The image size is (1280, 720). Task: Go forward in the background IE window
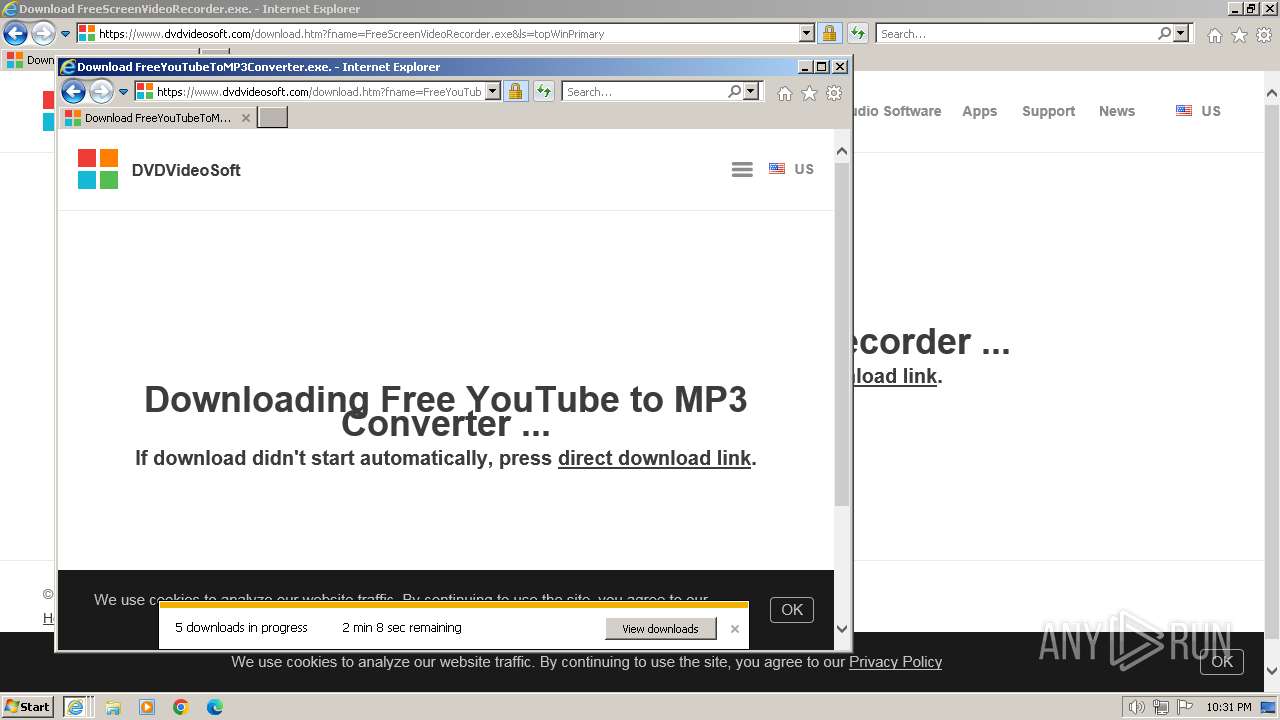click(43, 34)
